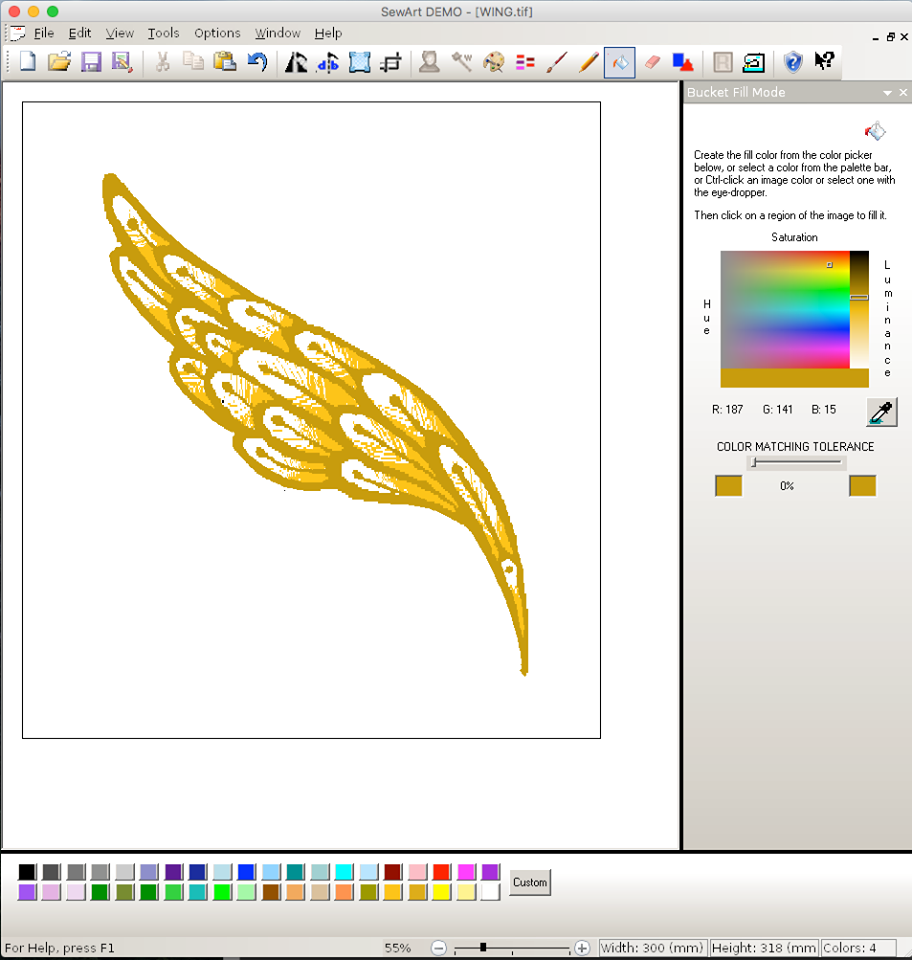This screenshot has width=912, height=960.
Task: Click the Save floppy disk icon
Action: (91, 62)
